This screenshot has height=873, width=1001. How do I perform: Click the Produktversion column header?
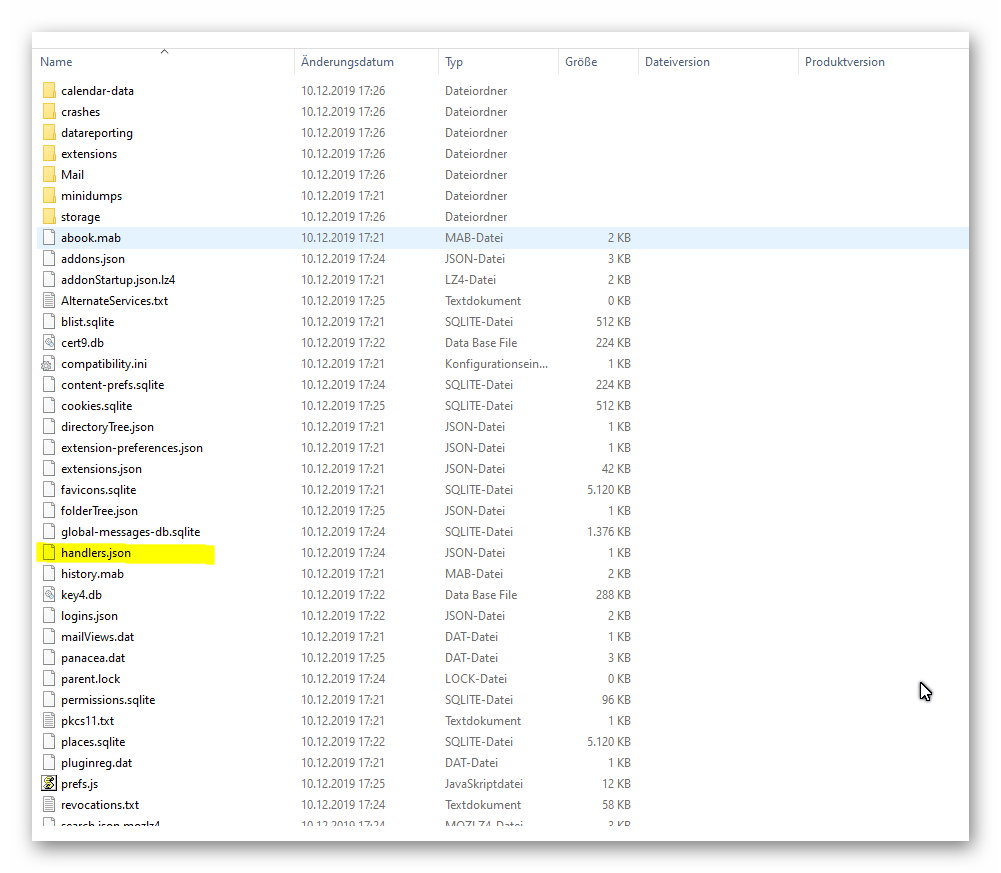click(845, 62)
